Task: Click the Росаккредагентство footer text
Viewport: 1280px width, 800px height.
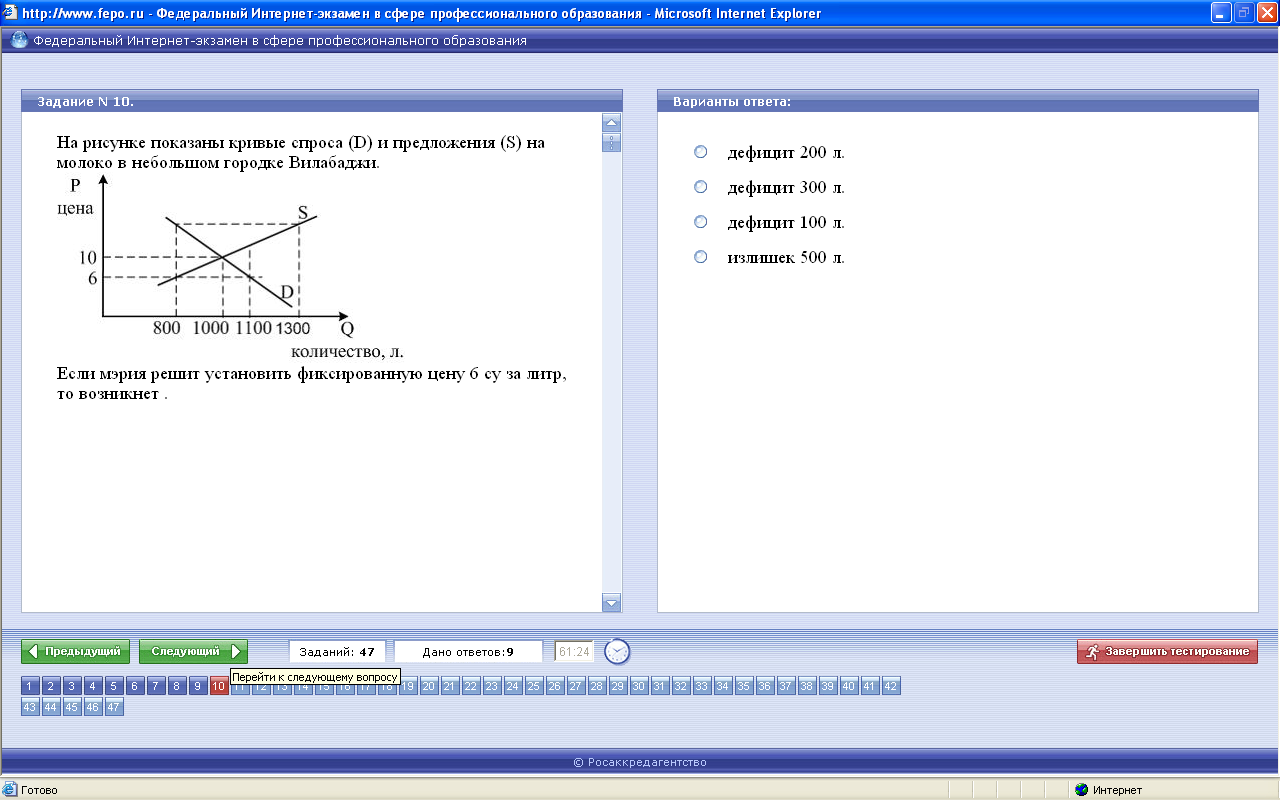Action: tap(640, 762)
